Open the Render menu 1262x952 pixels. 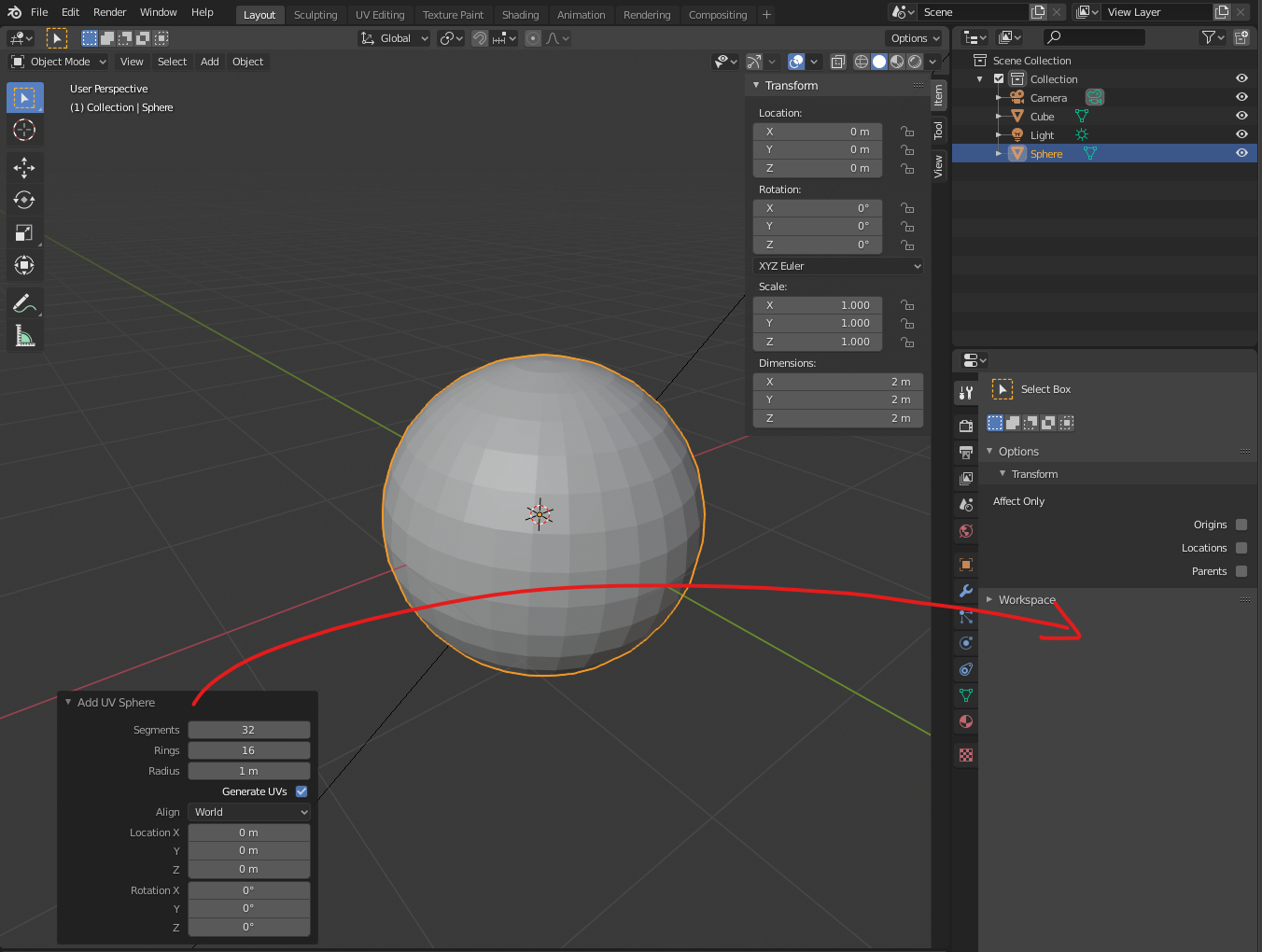109,12
